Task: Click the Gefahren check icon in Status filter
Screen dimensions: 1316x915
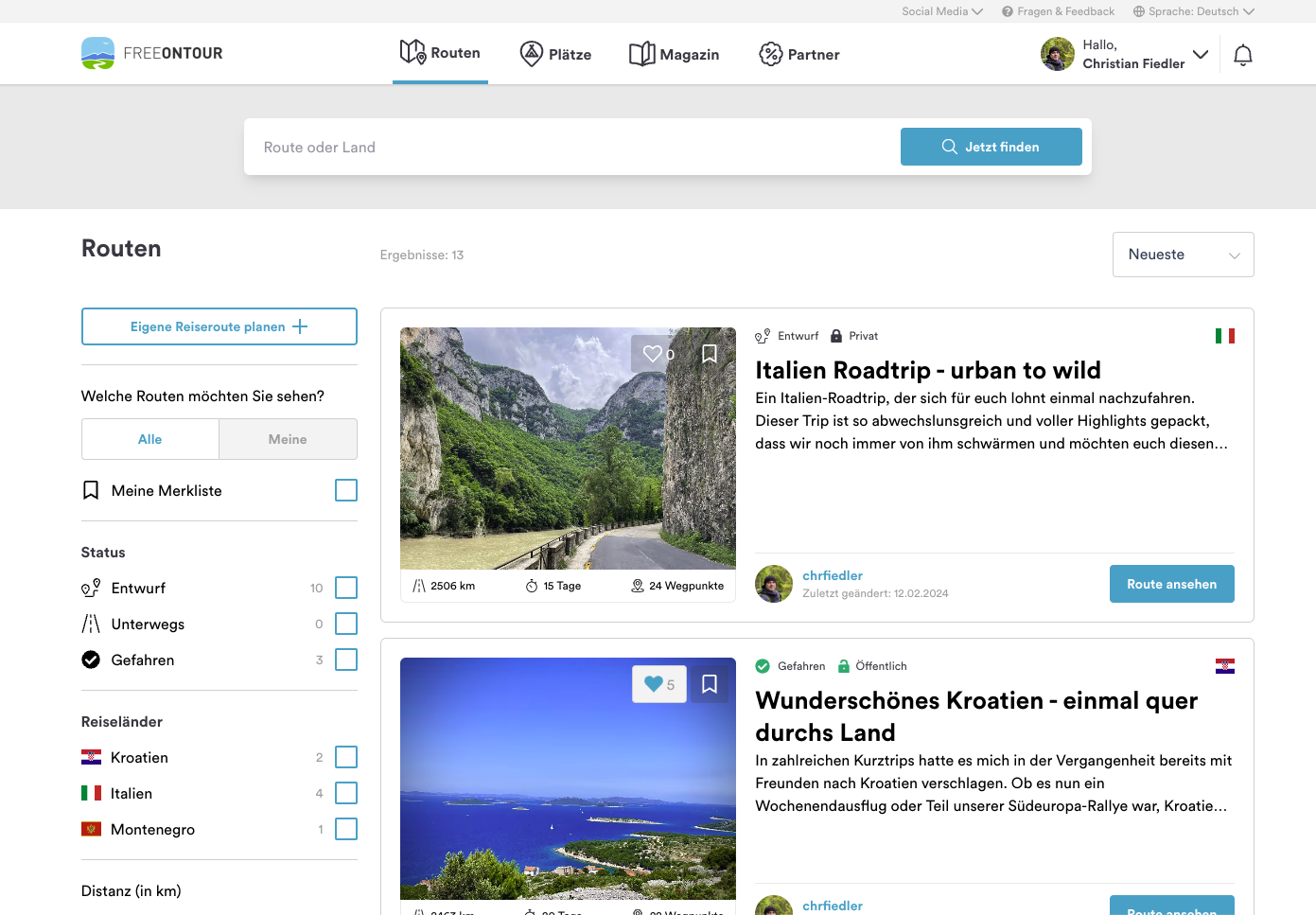Action: point(91,660)
